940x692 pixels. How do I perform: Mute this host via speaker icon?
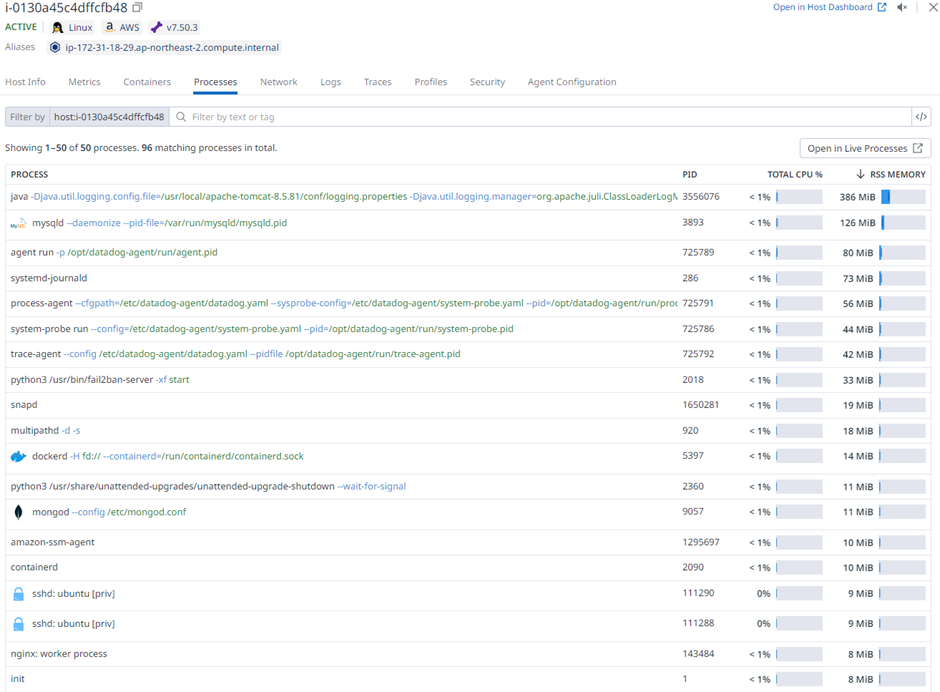902,7
